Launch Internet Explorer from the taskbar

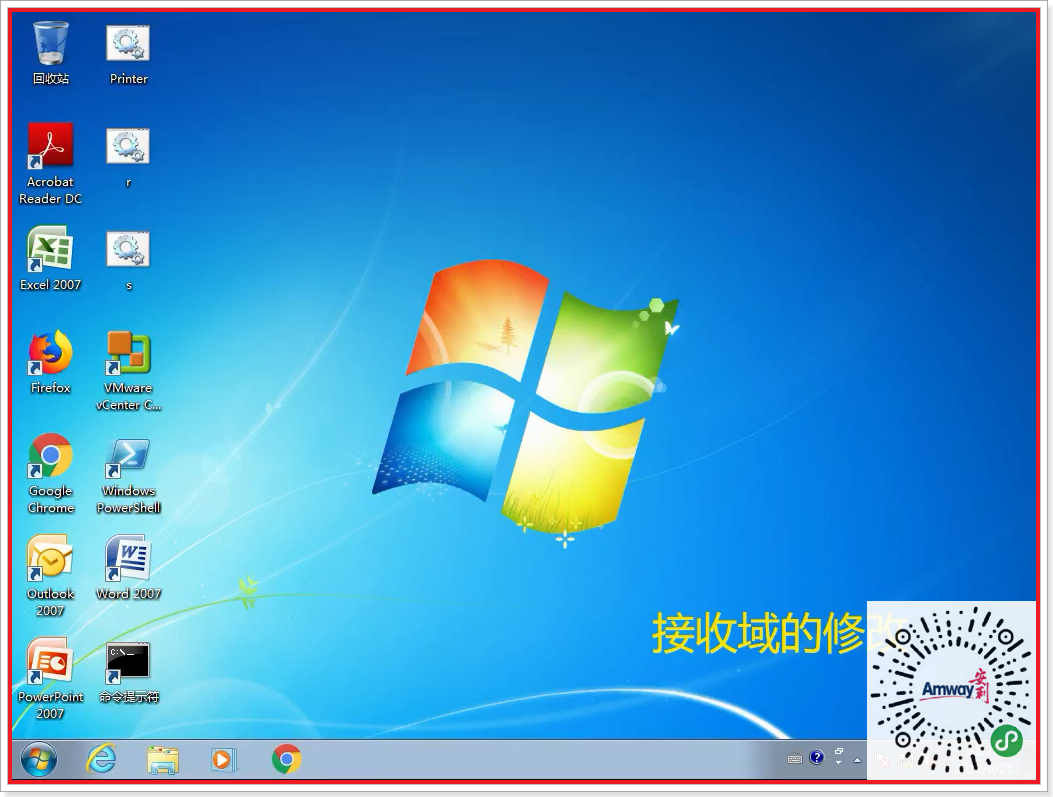point(101,759)
